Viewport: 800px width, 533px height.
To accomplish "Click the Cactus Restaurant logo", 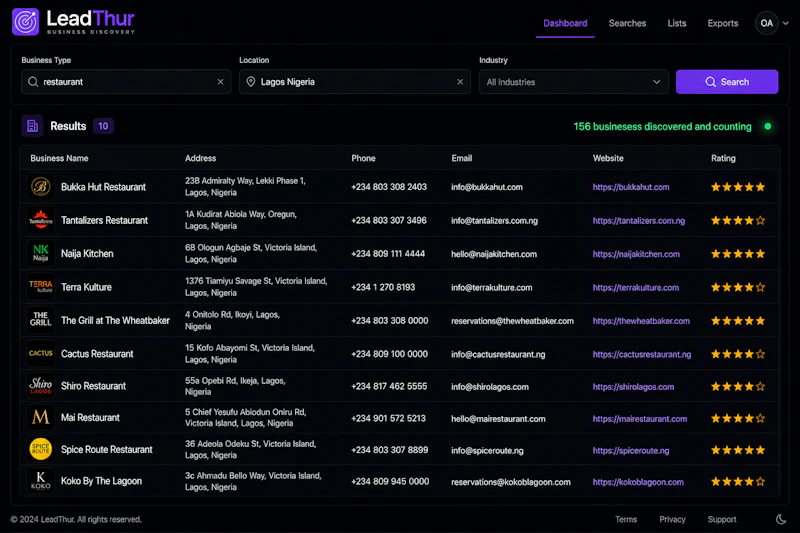I will click(x=41, y=353).
